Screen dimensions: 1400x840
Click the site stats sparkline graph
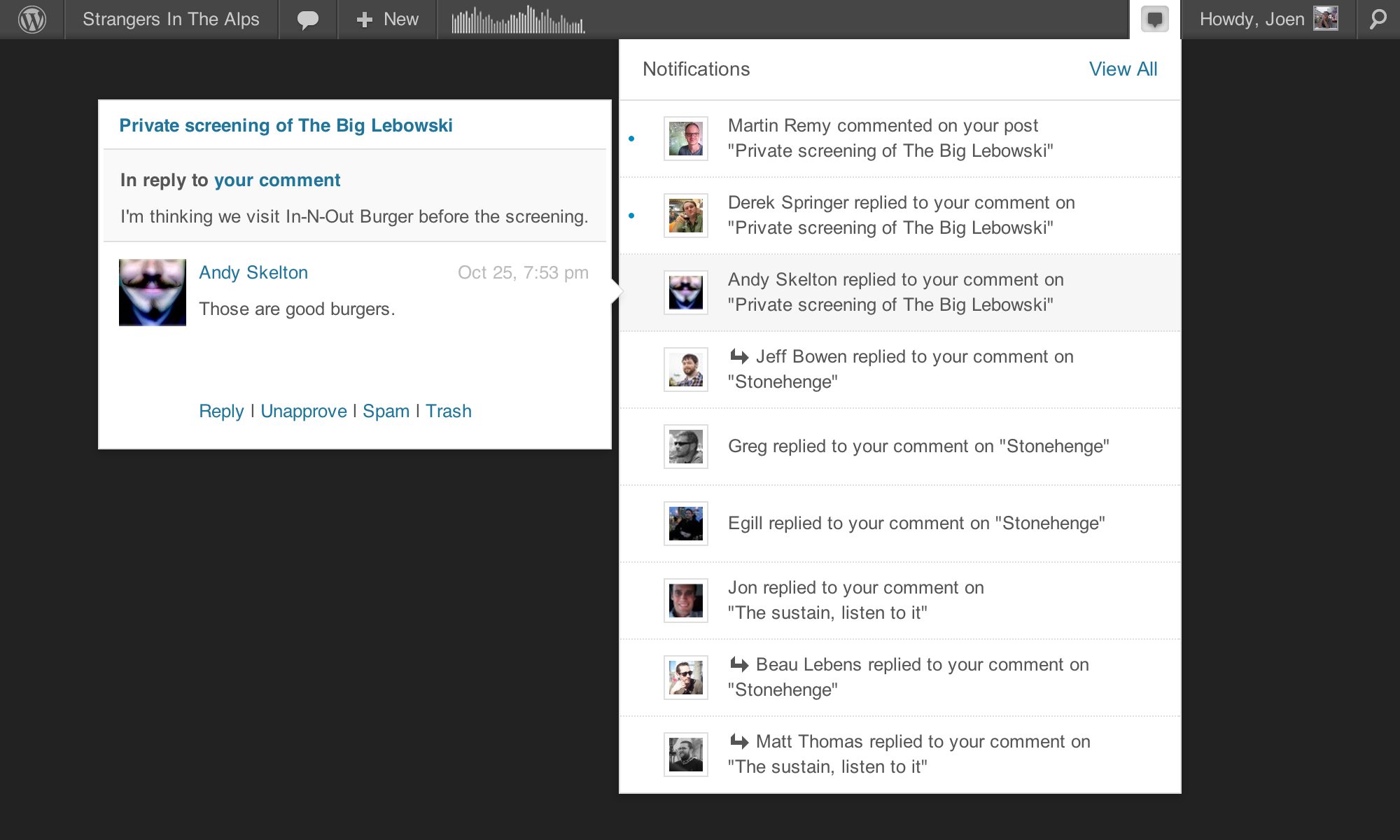tap(518, 20)
